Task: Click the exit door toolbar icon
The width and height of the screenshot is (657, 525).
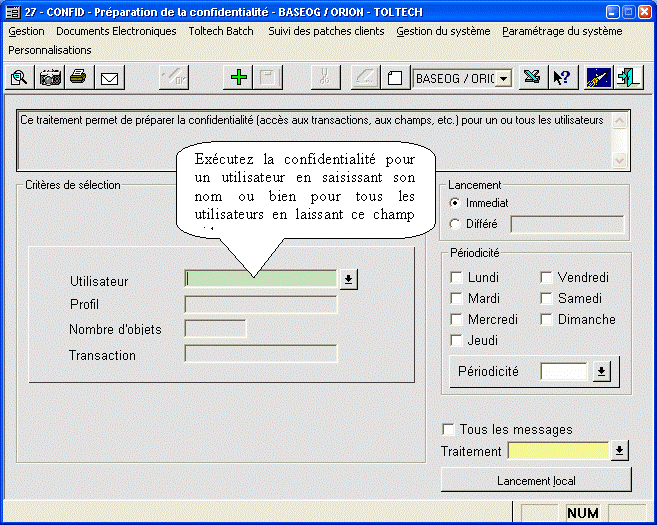Action: pyautogui.click(x=629, y=78)
